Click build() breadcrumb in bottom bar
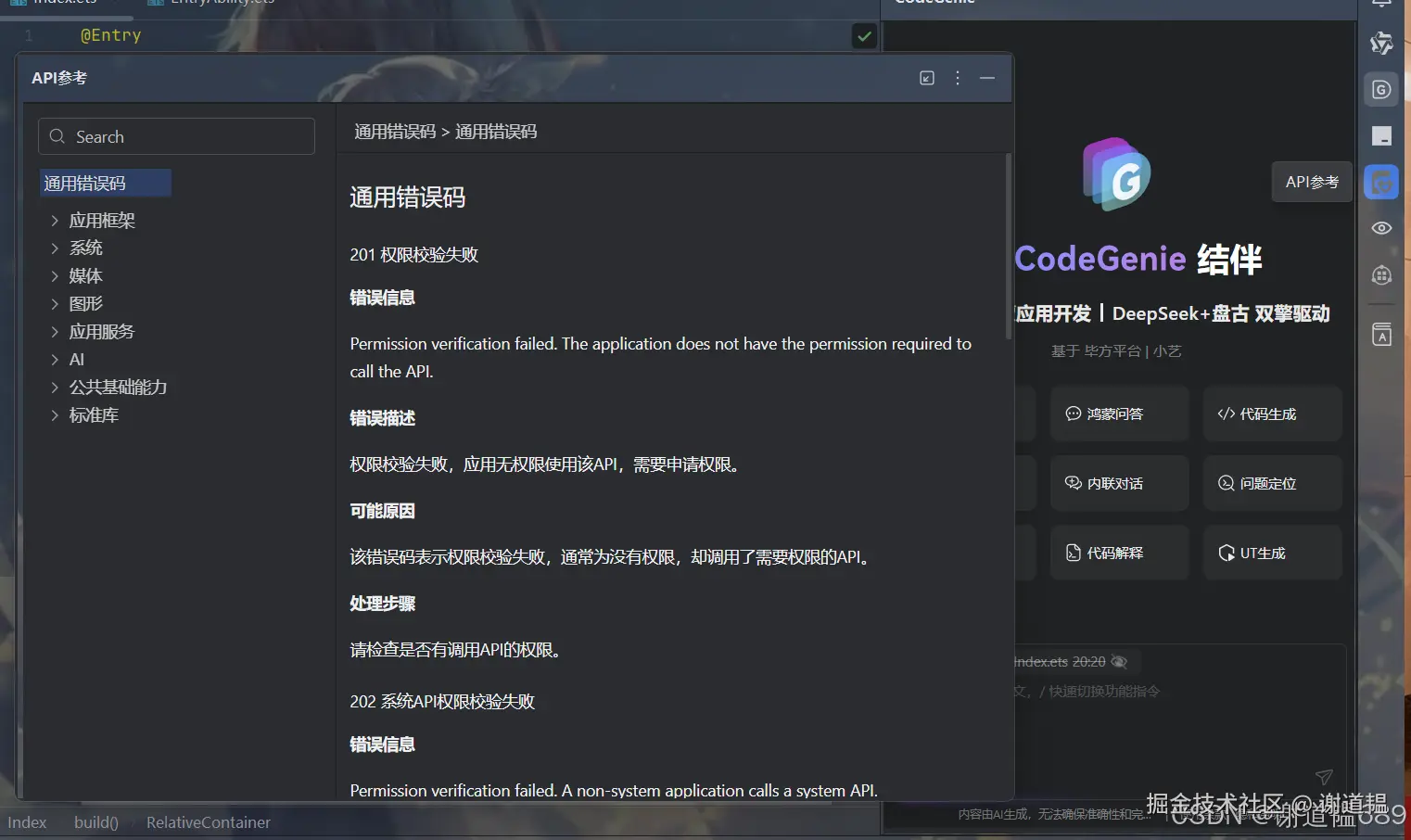The height and width of the screenshot is (840, 1411). tap(96, 822)
